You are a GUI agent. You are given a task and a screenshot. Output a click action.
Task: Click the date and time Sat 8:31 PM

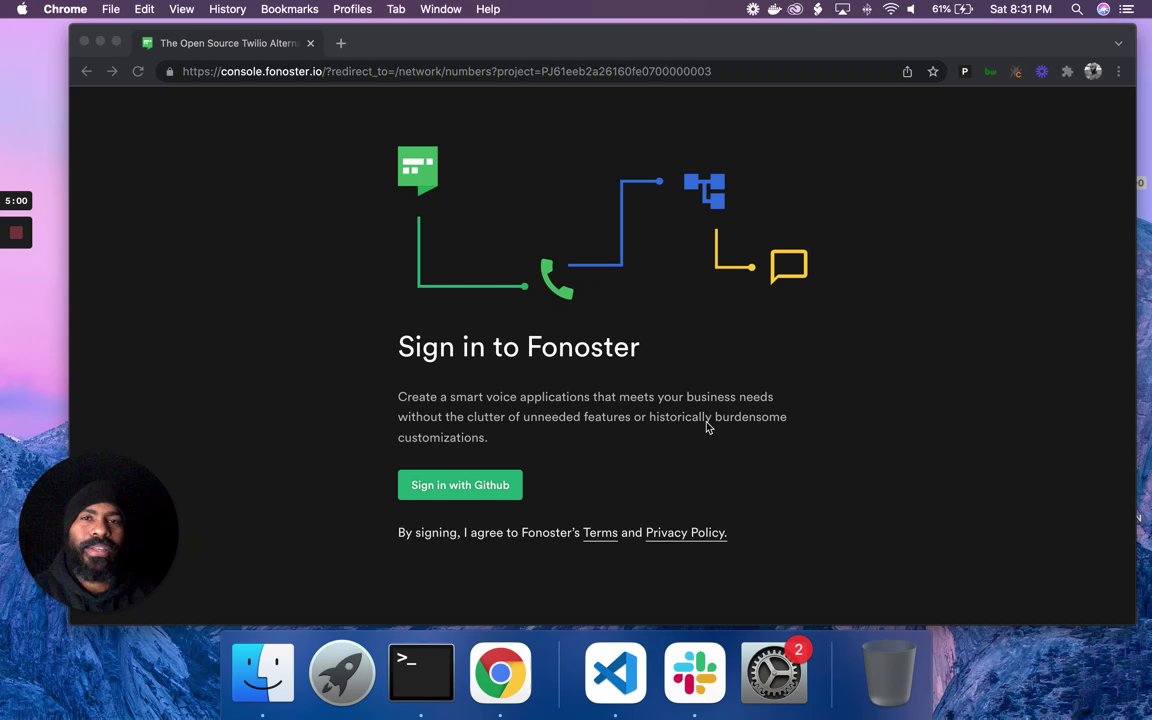(x=1020, y=9)
